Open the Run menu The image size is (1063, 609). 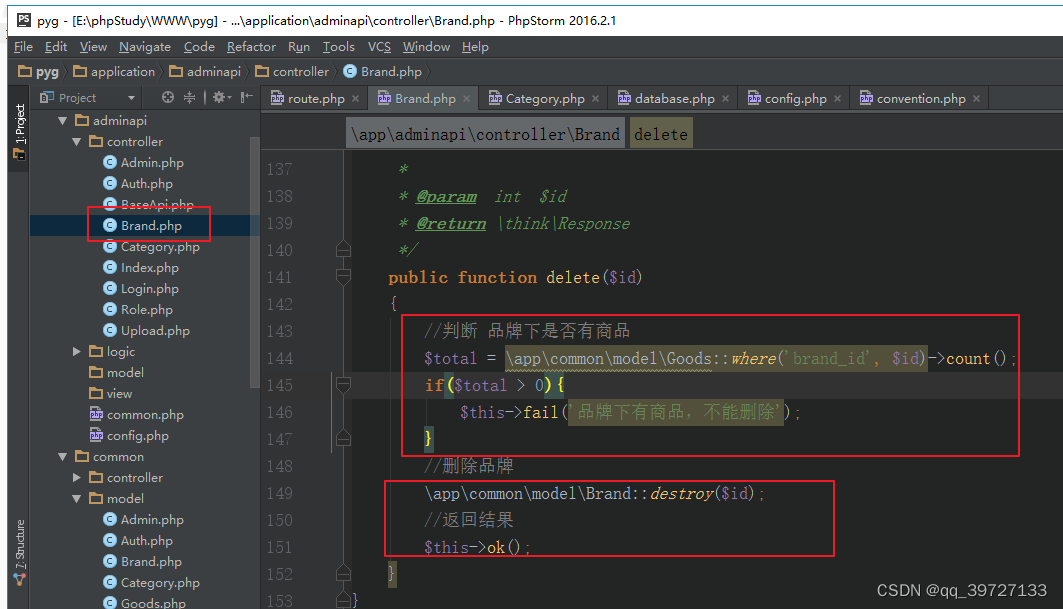click(x=298, y=47)
